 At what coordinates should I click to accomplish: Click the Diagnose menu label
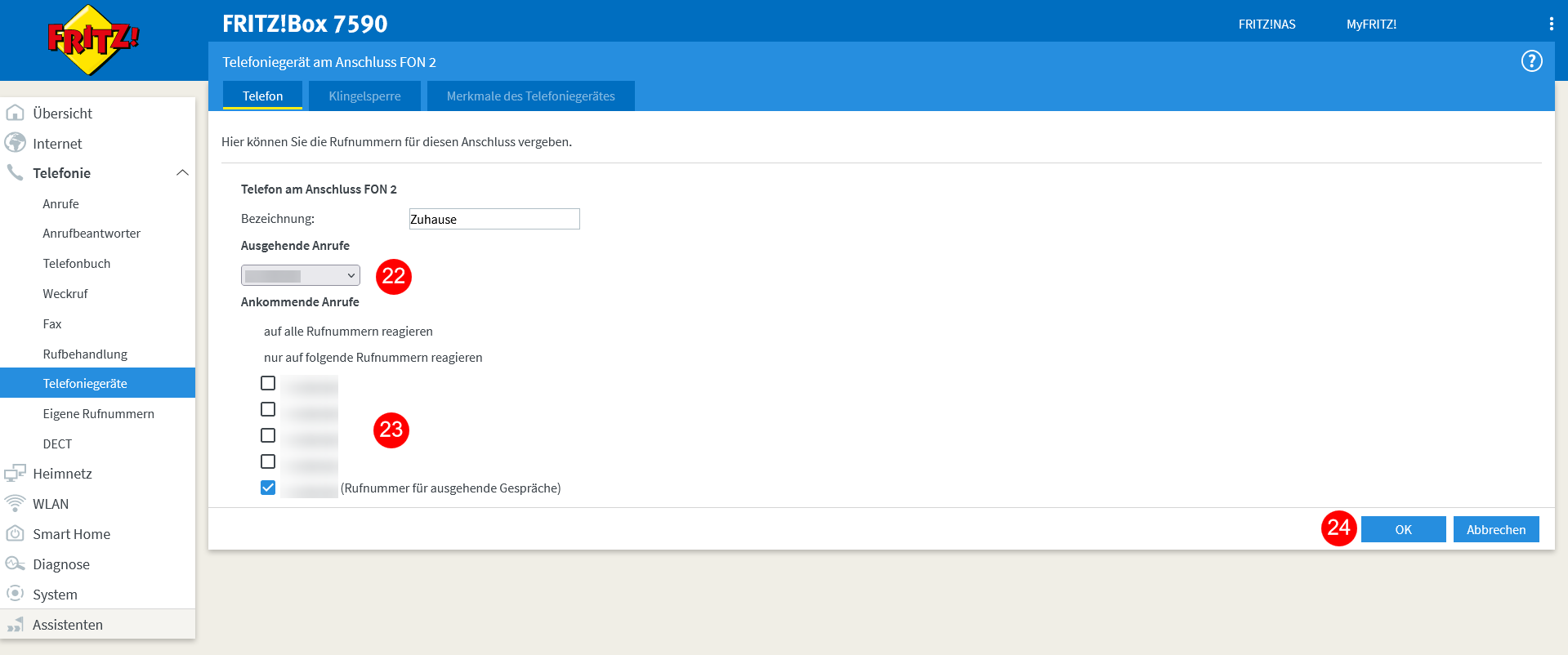point(61,564)
